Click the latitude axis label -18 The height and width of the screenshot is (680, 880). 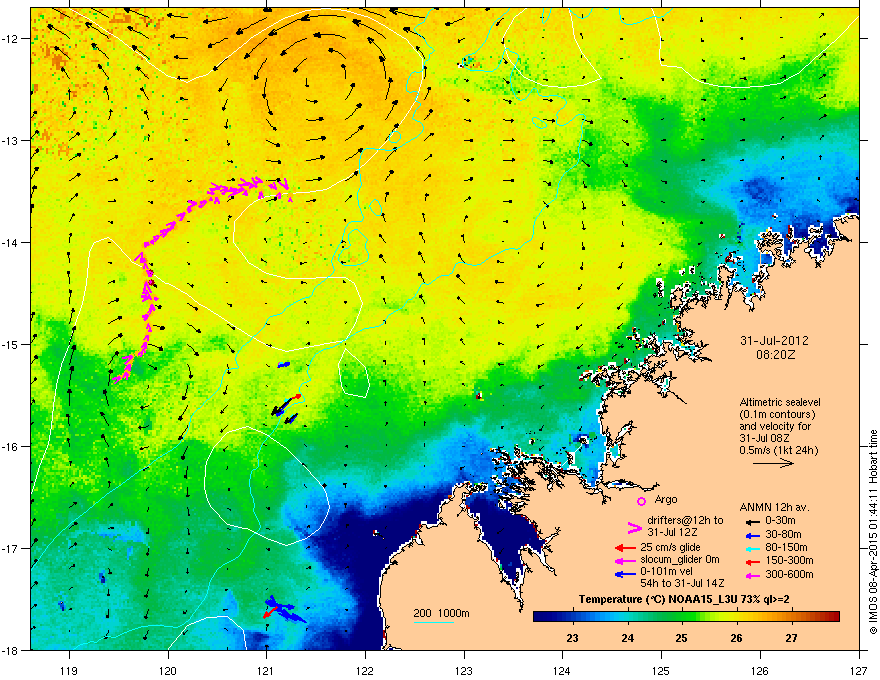click(x=11, y=650)
